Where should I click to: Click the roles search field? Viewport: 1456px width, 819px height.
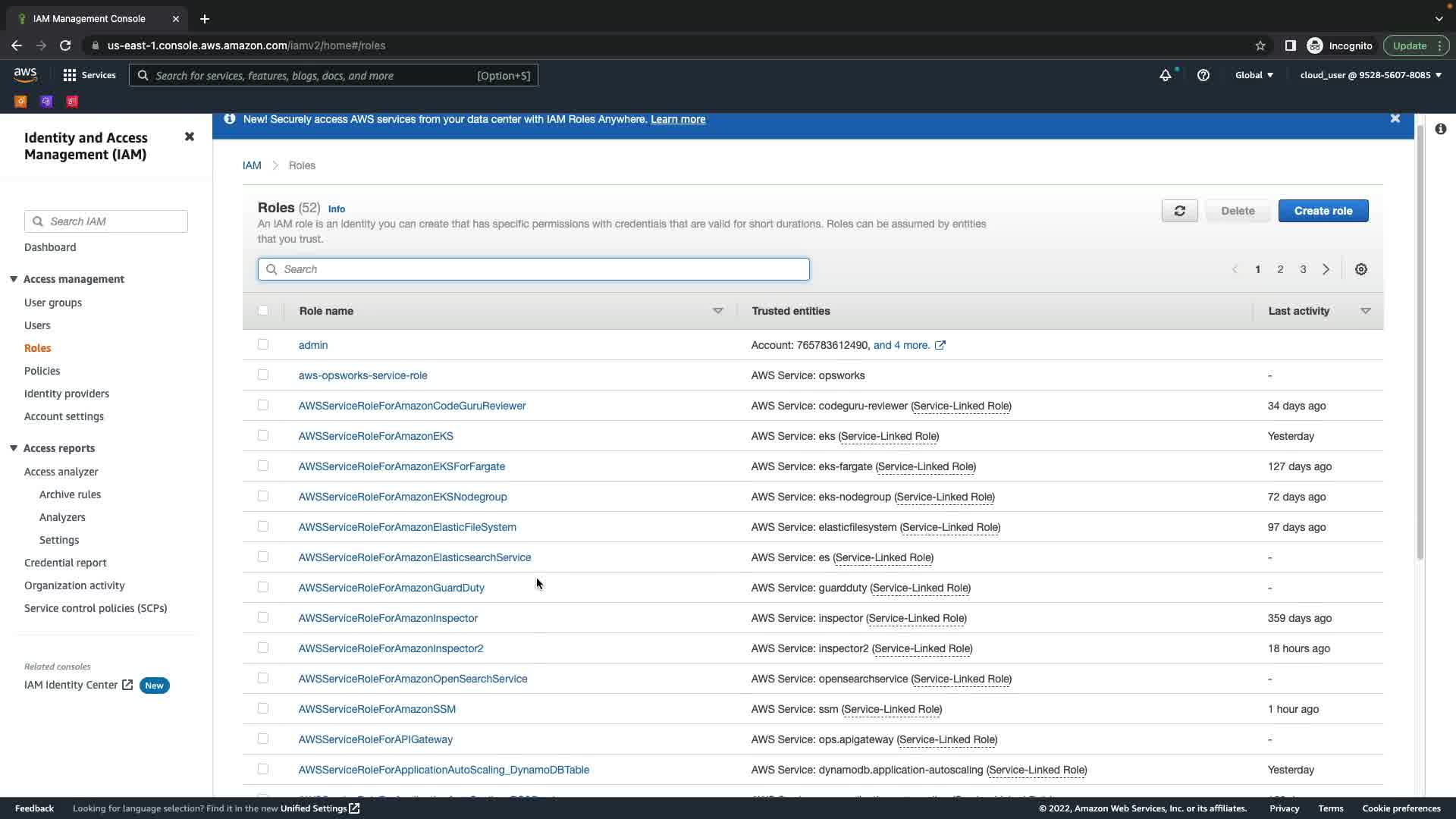533,269
